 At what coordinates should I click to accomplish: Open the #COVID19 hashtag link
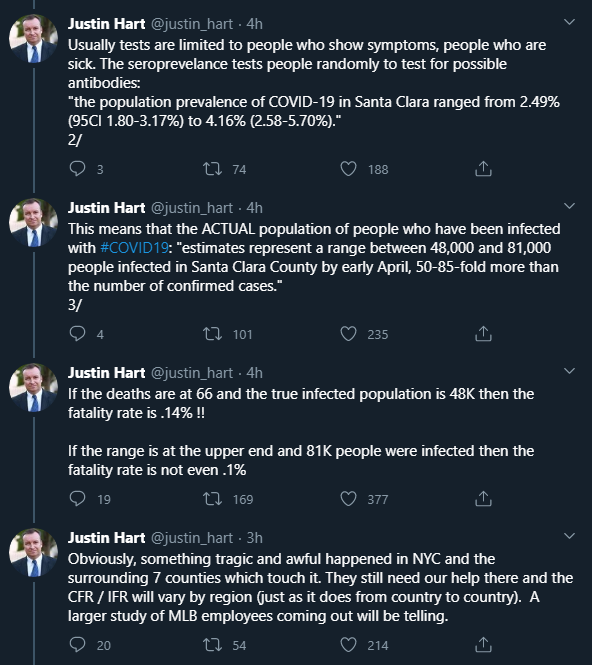pos(134,247)
